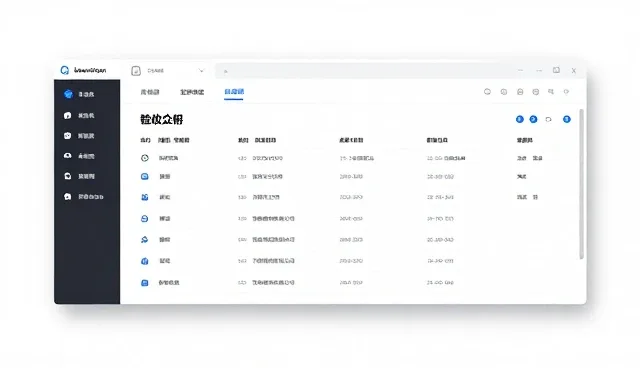Click the blue icon in the sixth list row

click(144, 261)
